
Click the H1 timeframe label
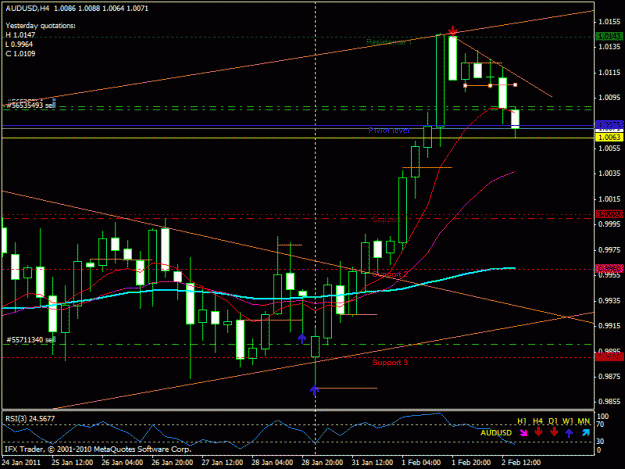coord(522,421)
